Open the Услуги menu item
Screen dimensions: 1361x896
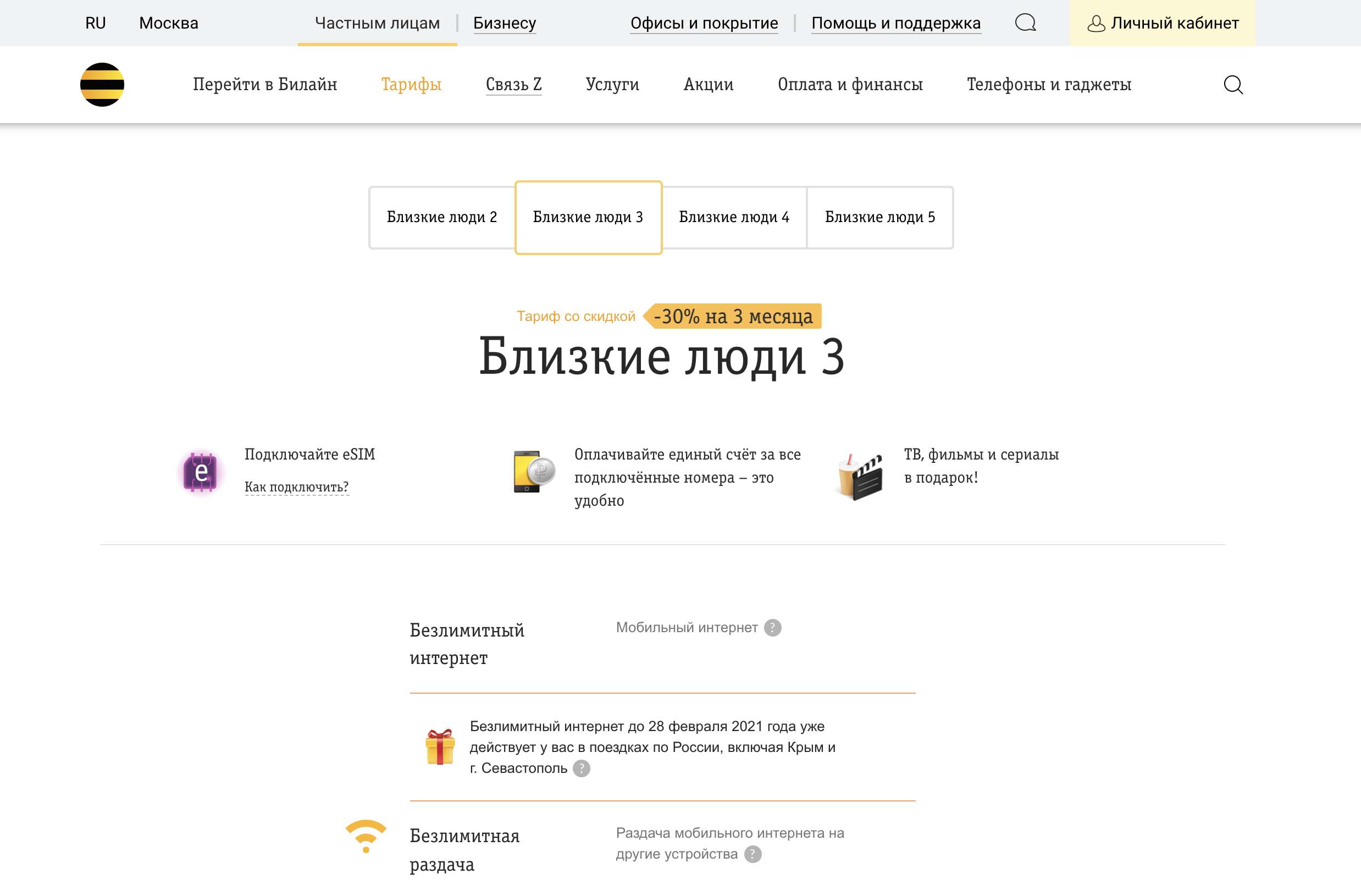click(612, 84)
